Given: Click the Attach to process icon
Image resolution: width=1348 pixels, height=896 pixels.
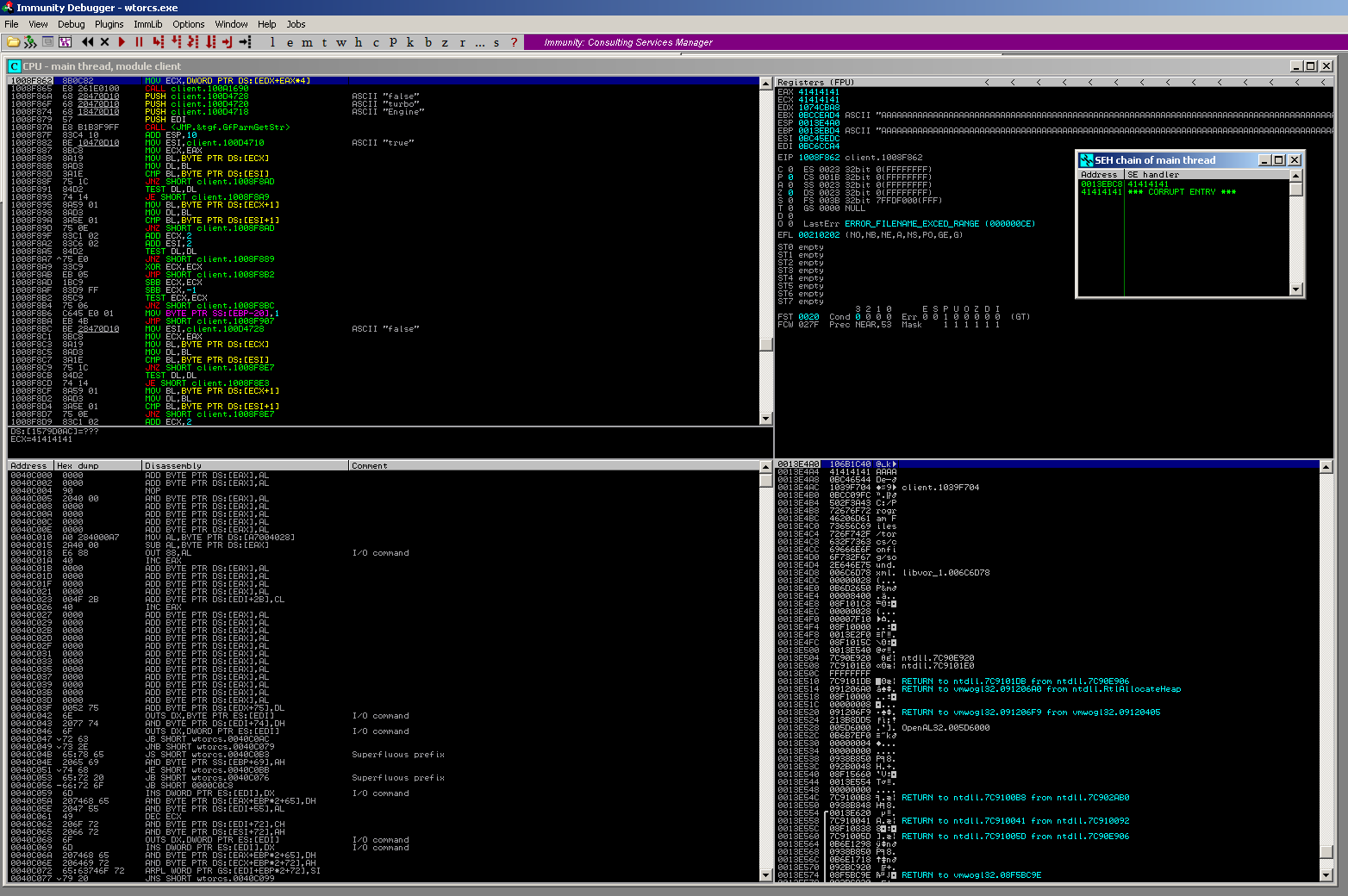Looking at the screenshot, I should click(x=30, y=42).
